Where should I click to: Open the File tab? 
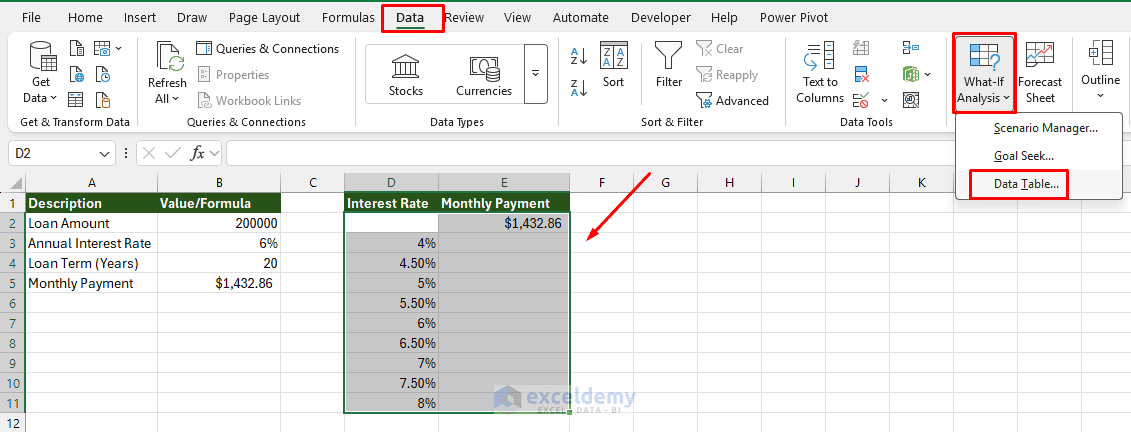pyautogui.click(x=32, y=18)
